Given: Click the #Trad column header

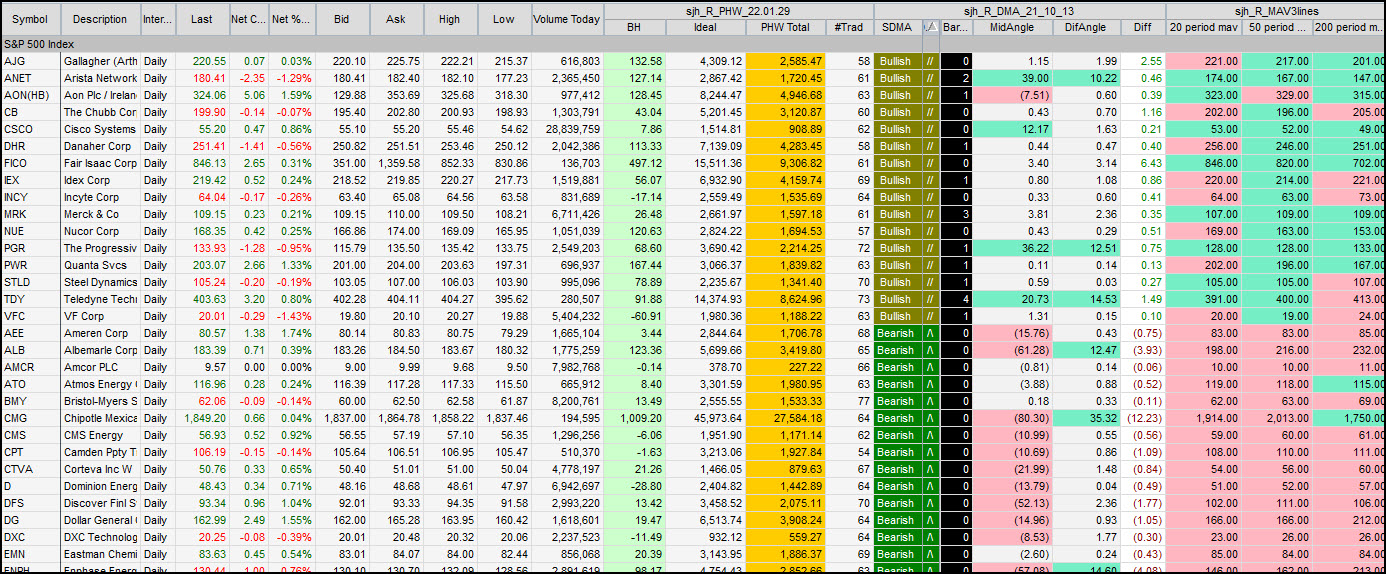Looking at the screenshot, I should click(849, 27).
